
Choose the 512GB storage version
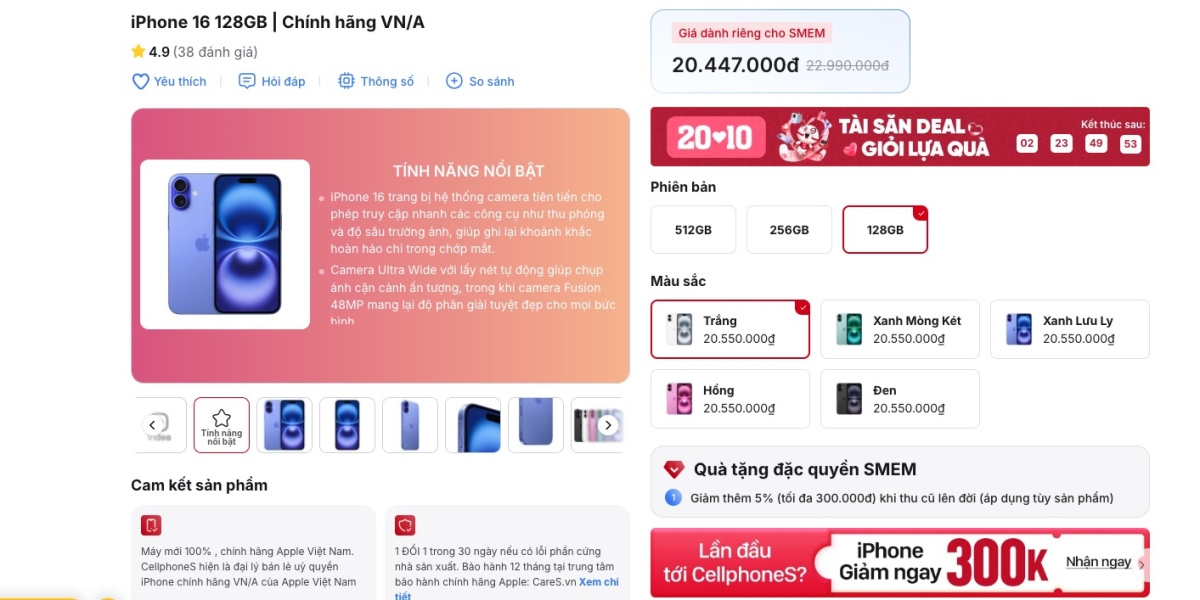coord(693,230)
